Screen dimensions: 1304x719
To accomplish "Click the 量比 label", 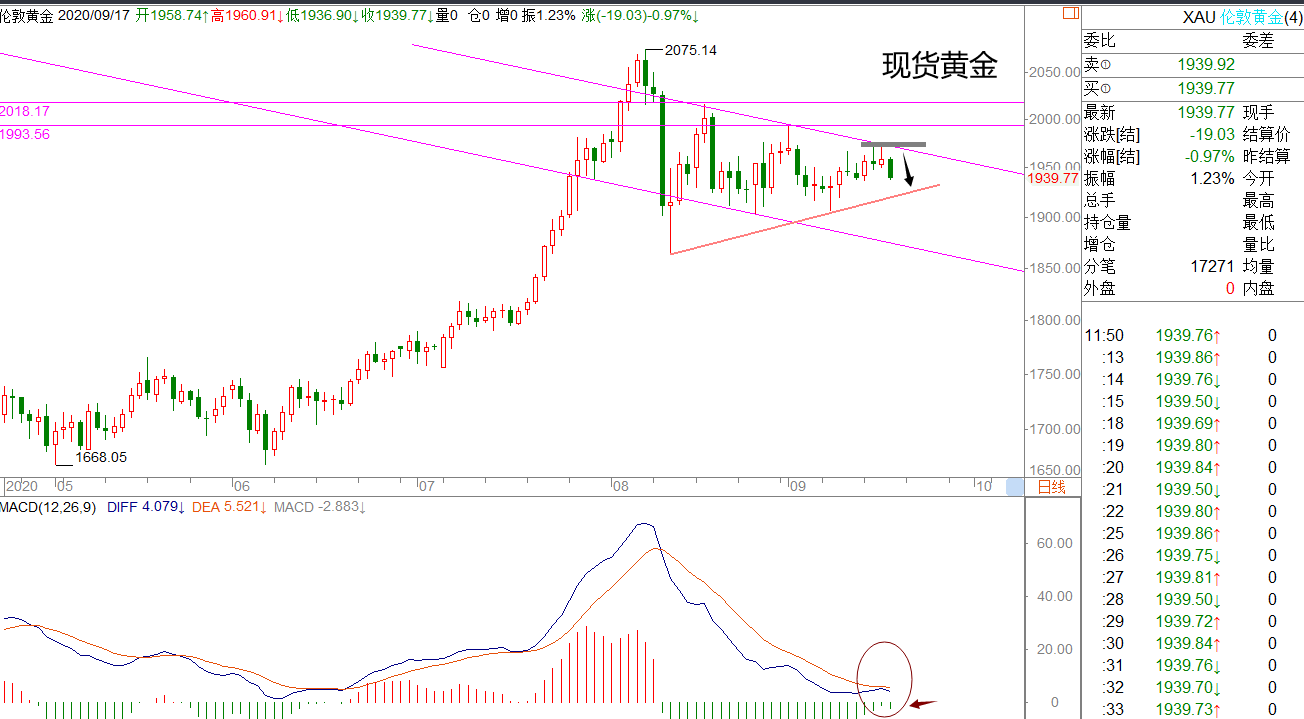I will point(1258,245).
